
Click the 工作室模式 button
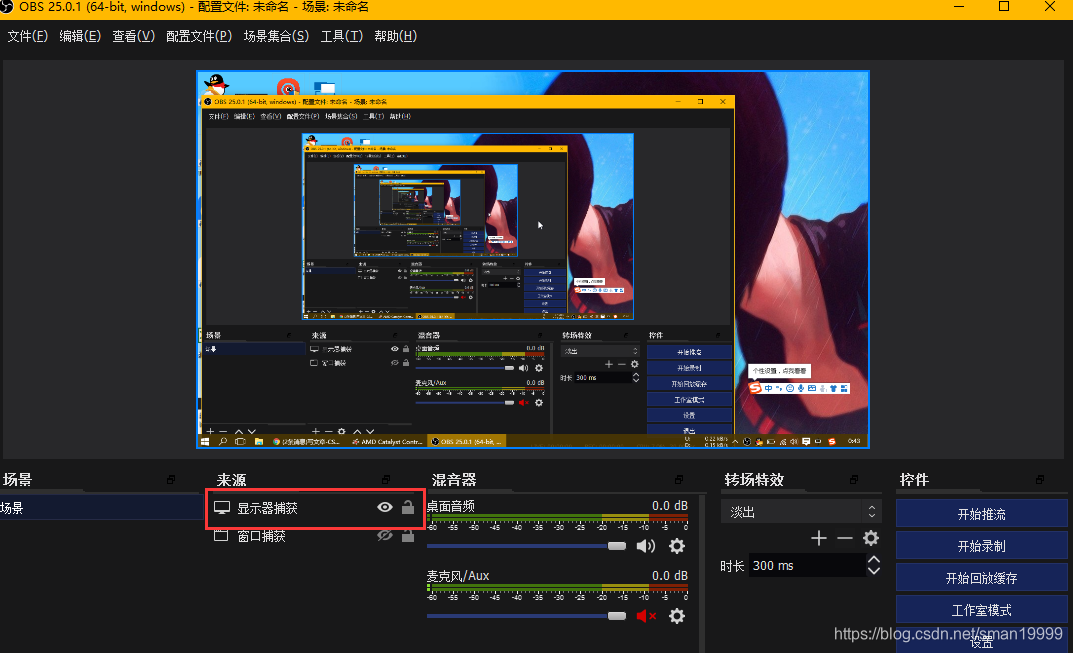981,610
